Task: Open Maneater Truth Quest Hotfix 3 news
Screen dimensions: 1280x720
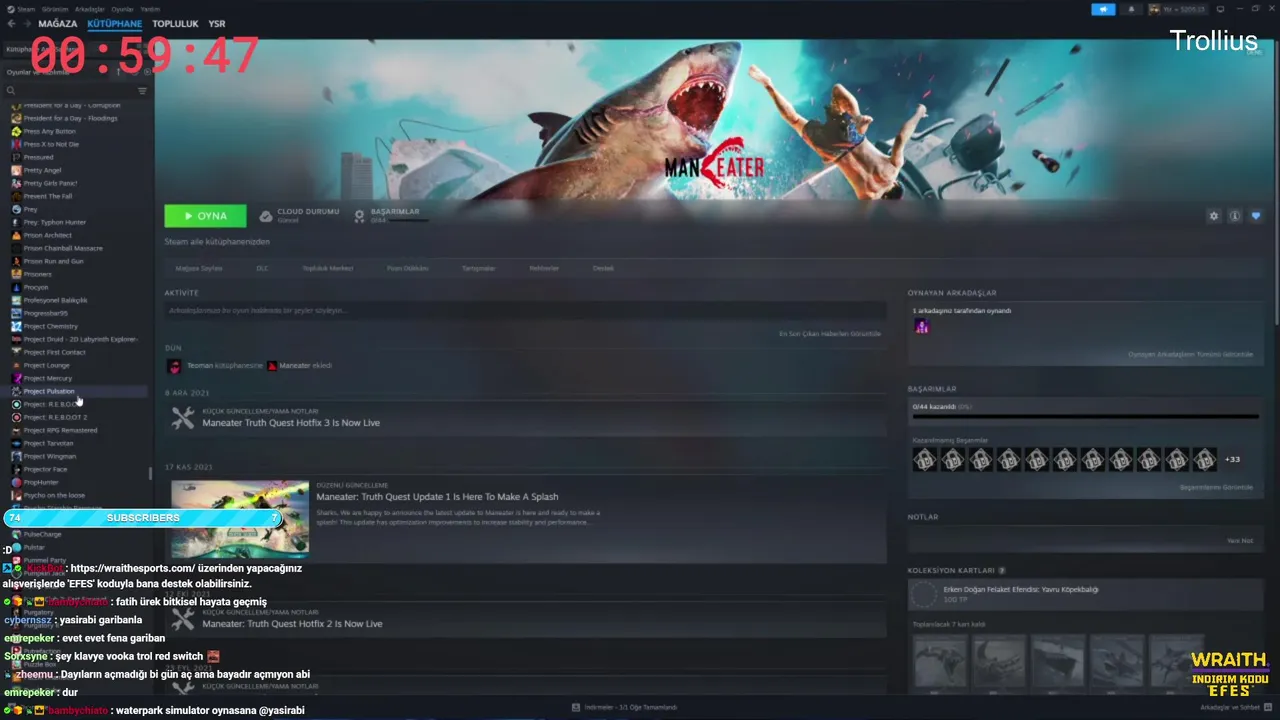Action: click(x=291, y=423)
